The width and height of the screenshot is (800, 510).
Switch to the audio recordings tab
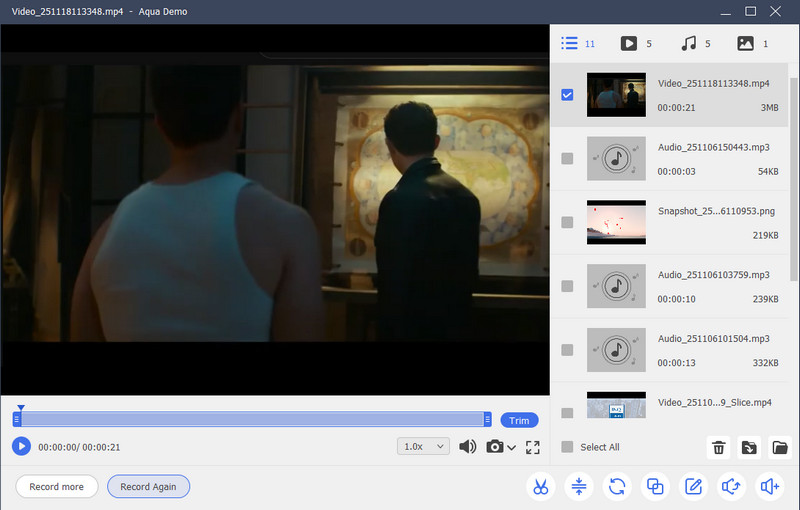695,43
